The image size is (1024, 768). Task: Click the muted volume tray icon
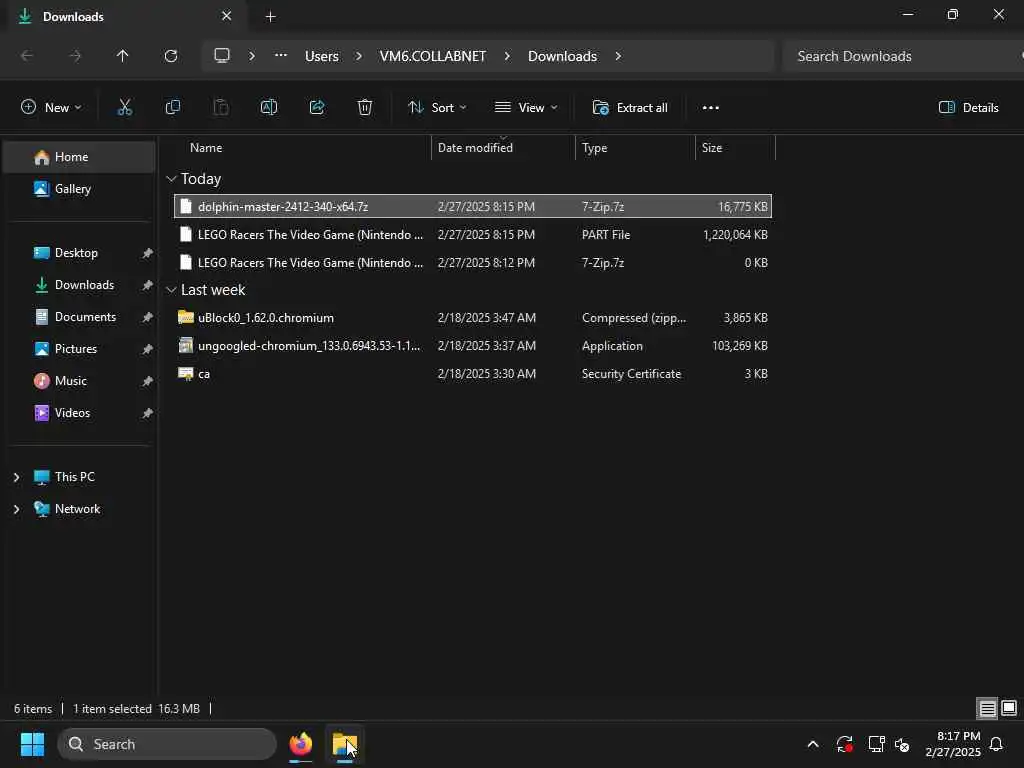tap(903, 744)
